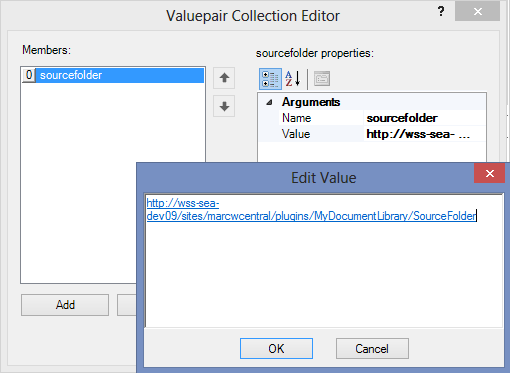Confirm Edit Value with OK

click(x=276, y=349)
